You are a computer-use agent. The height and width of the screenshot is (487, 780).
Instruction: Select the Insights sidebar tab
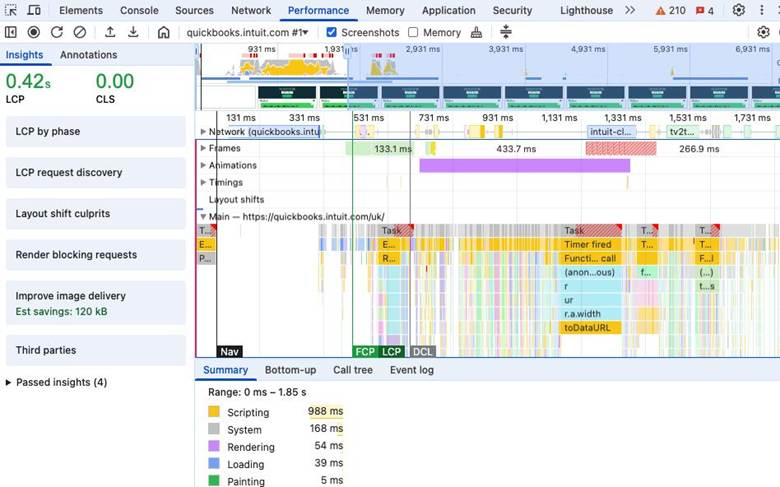tap(24, 55)
